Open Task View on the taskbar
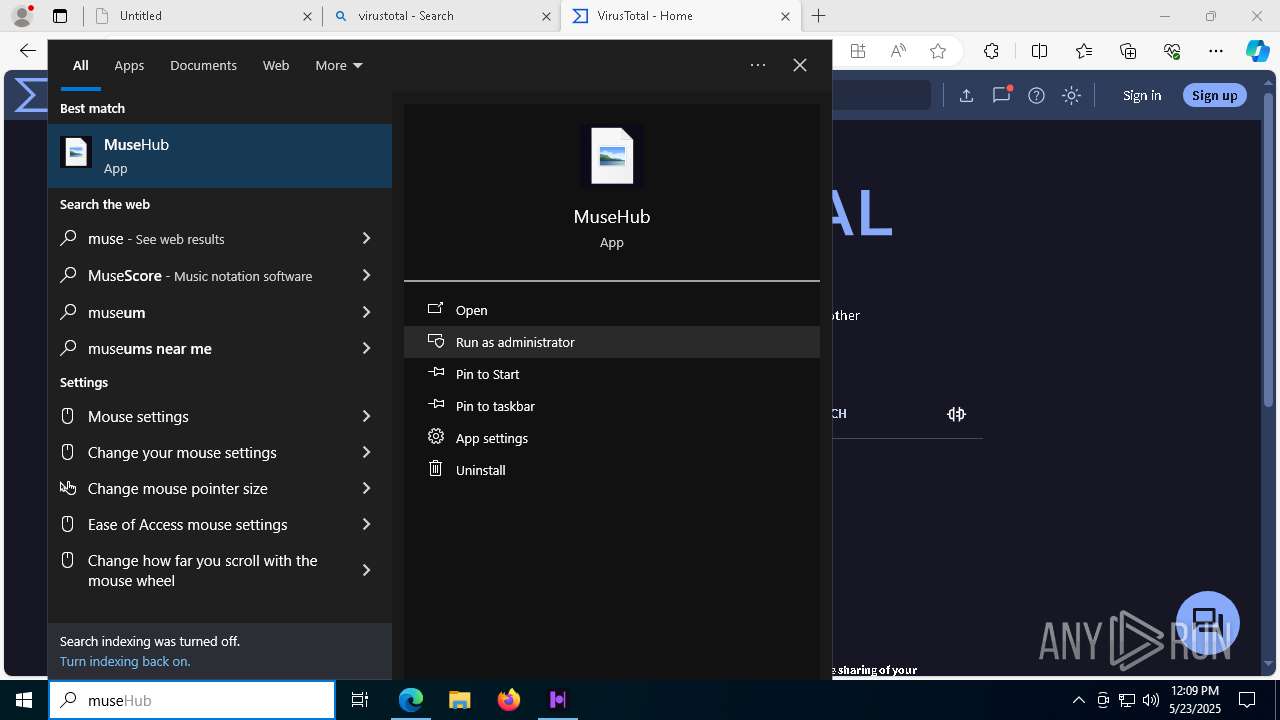The width and height of the screenshot is (1280, 720). pos(360,700)
